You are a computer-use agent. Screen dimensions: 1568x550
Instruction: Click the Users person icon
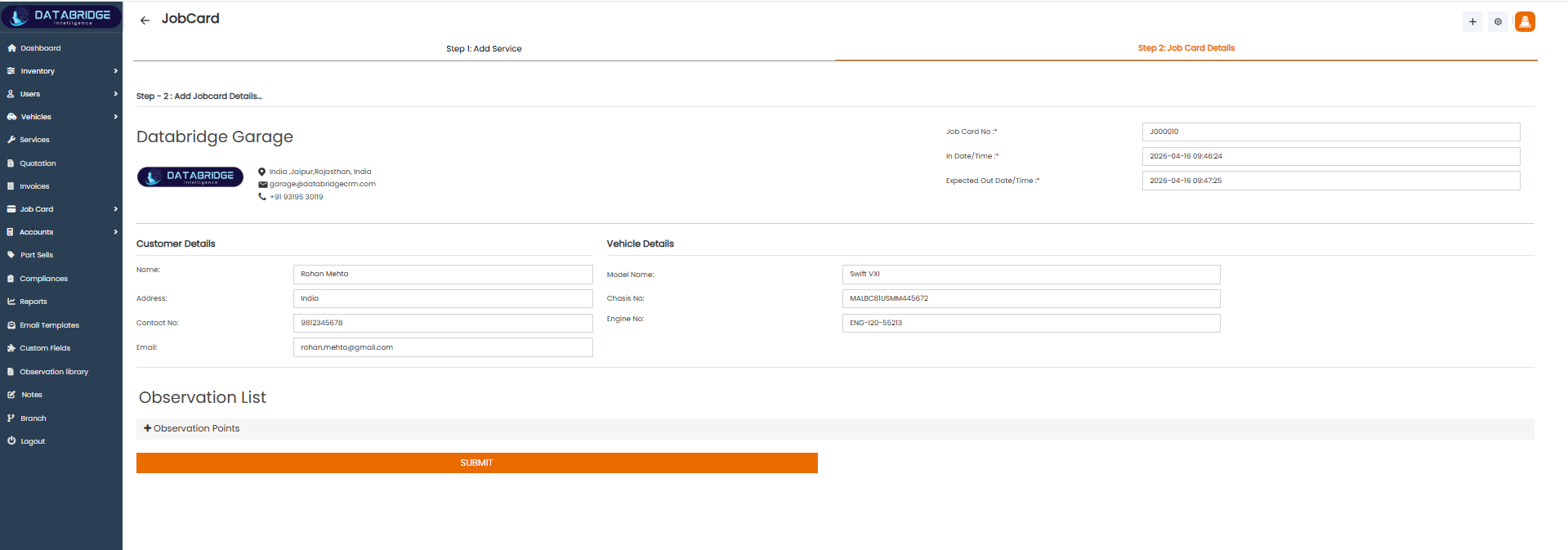[x=11, y=94]
